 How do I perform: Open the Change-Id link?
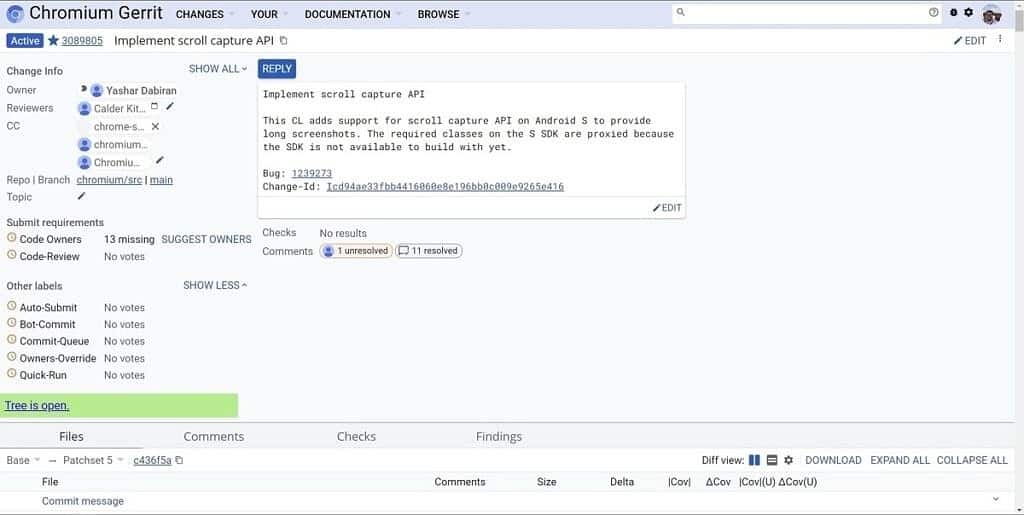click(x=445, y=187)
